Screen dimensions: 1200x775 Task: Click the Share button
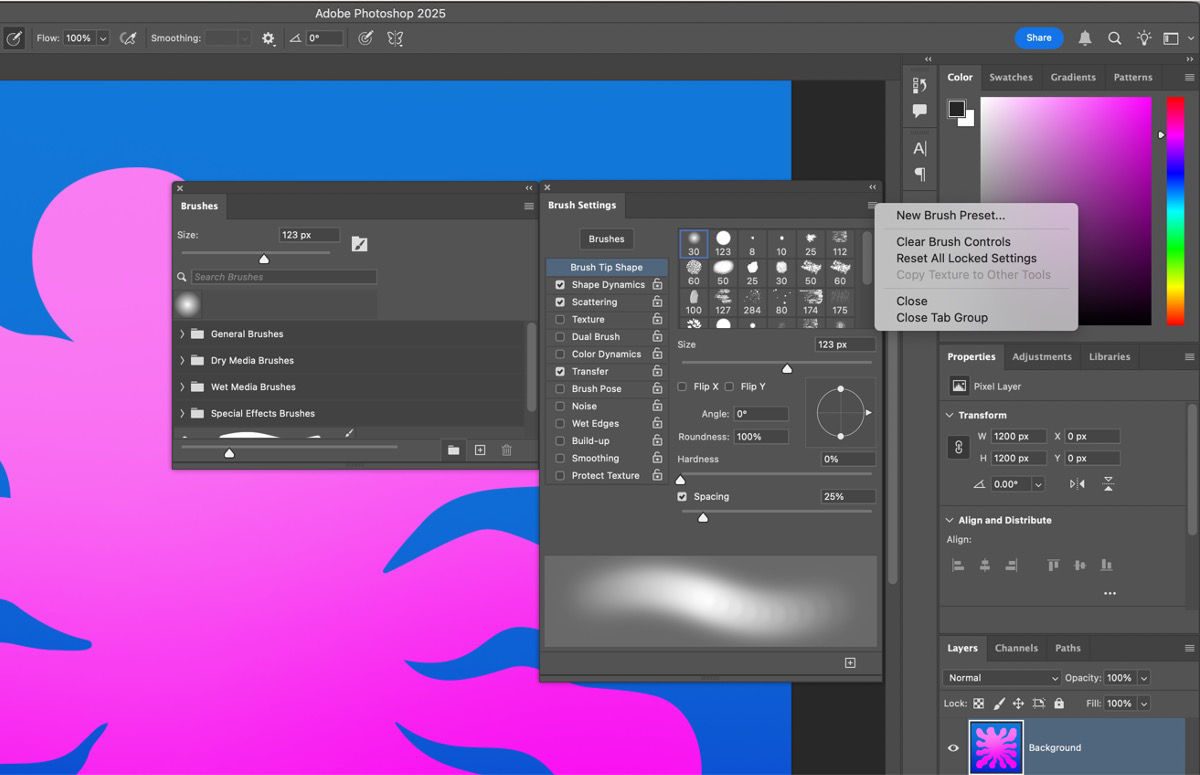1038,37
